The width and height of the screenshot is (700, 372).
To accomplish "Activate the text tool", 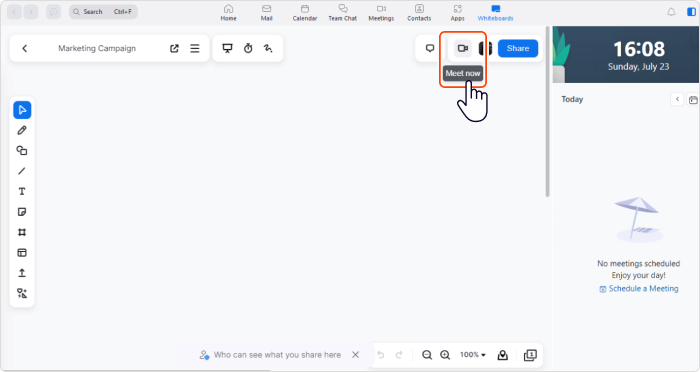I will coord(22,191).
